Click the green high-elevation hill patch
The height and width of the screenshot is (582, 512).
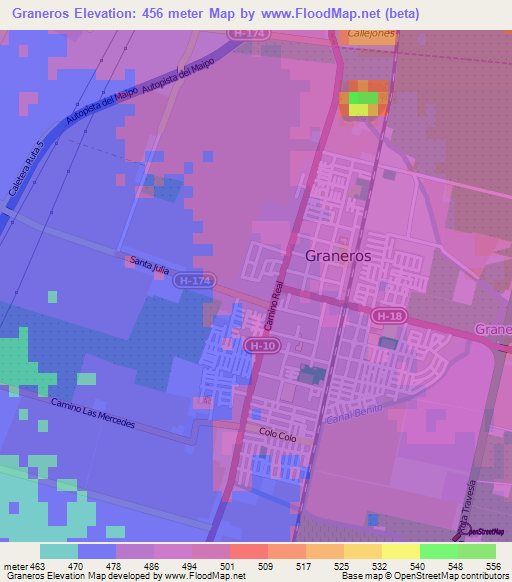click(363, 98)
